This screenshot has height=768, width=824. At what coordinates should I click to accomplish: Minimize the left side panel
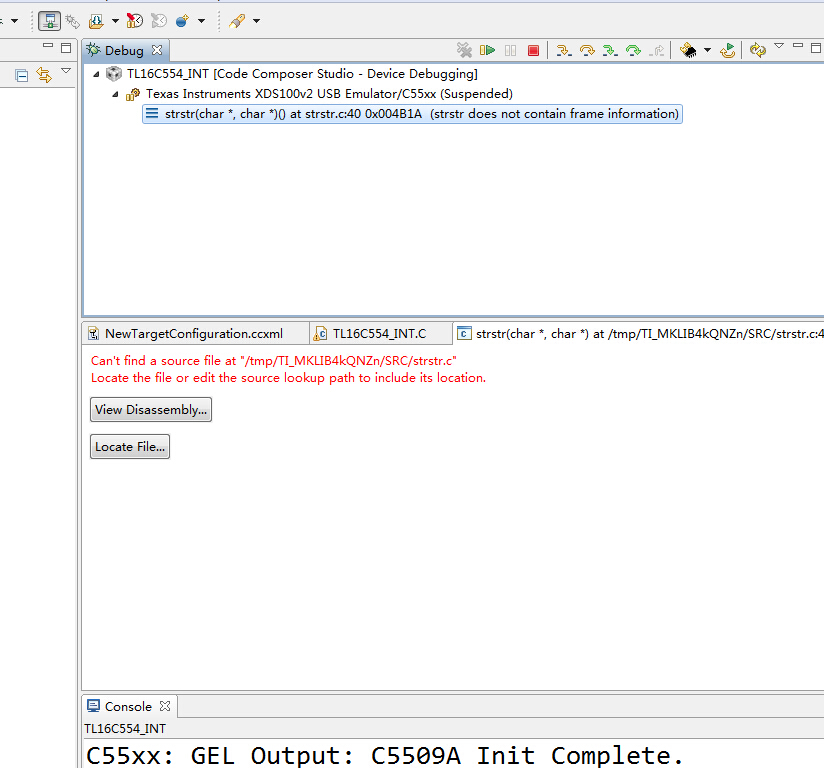48,46
